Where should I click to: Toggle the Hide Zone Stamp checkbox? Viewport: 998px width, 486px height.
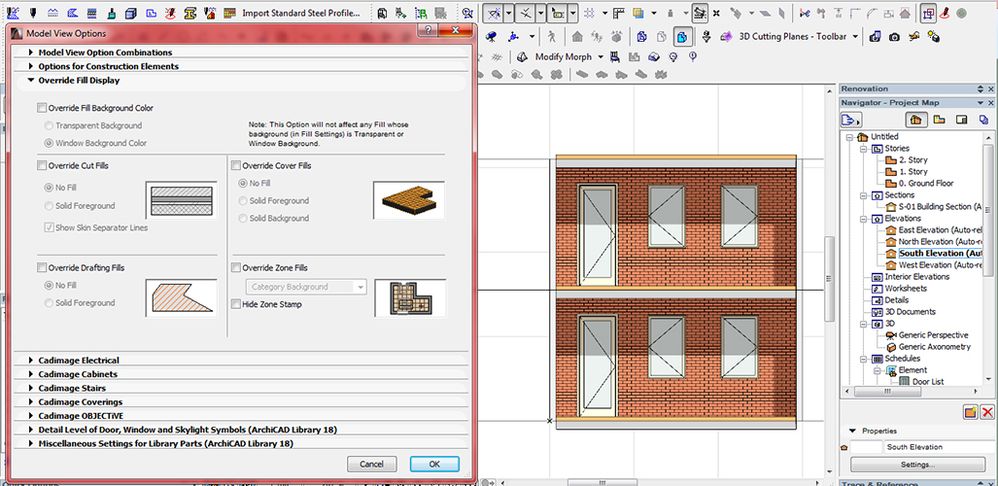pyautogui.click(x=235, y=304)
